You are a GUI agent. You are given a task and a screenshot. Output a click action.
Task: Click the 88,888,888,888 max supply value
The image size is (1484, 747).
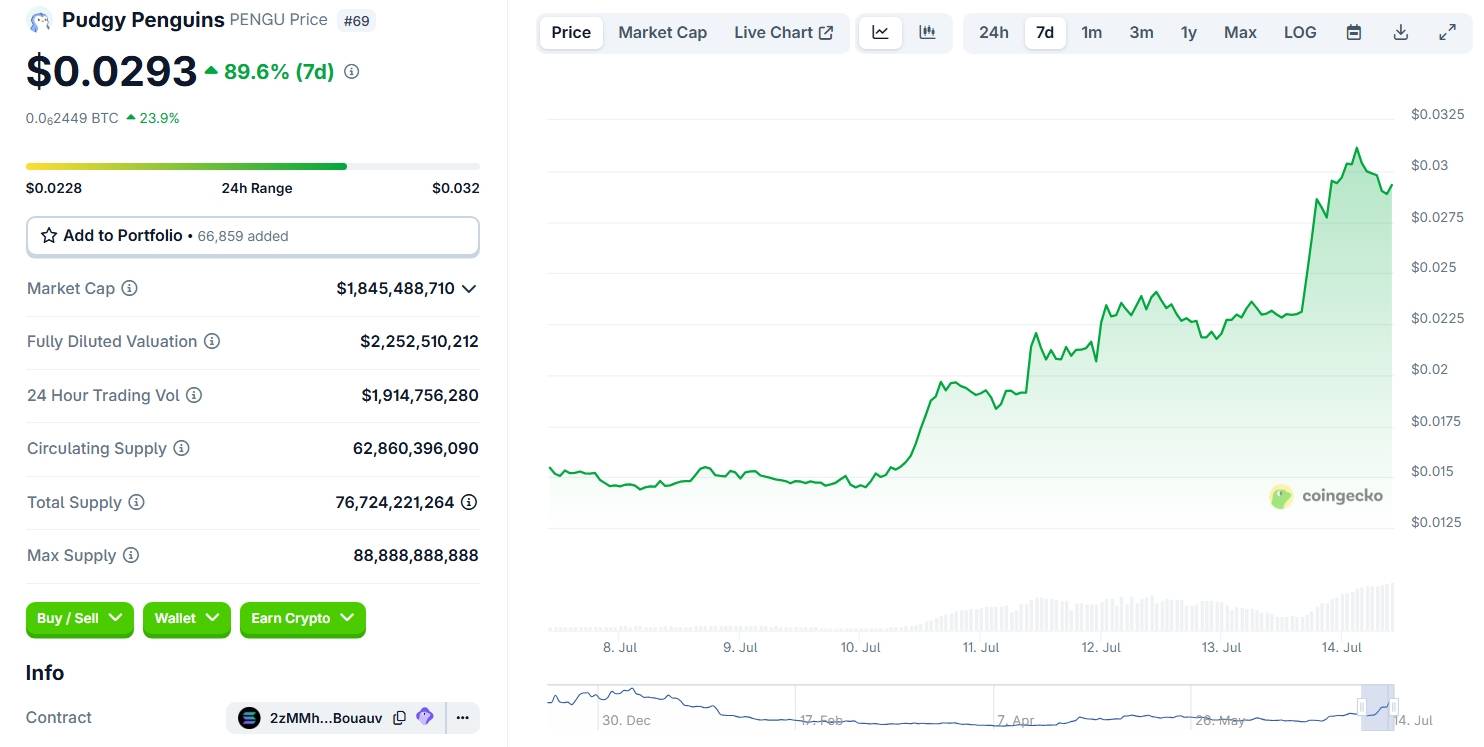416,555
